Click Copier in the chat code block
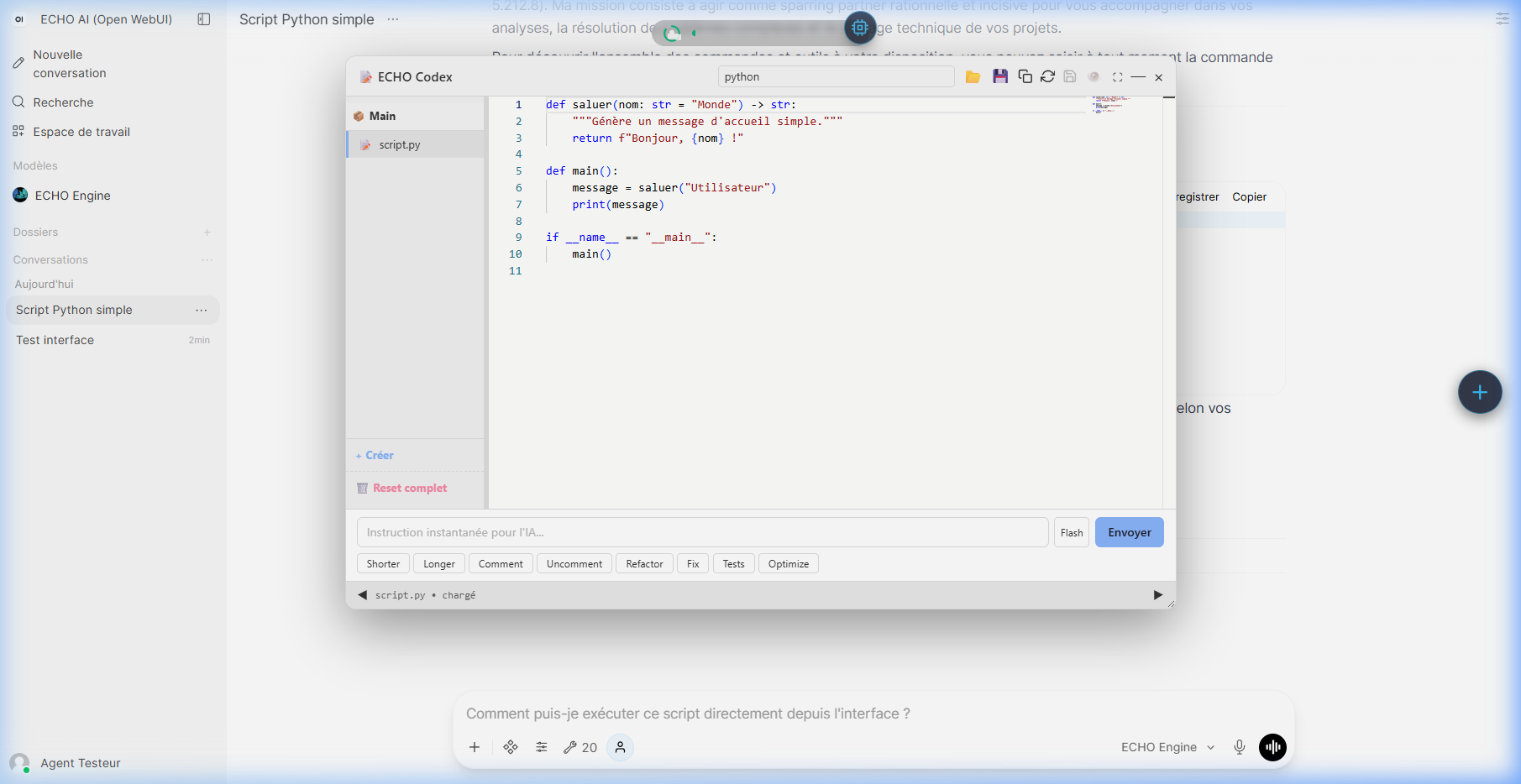The width and height of the screenshot is (1521, 784). (1249, 196)
